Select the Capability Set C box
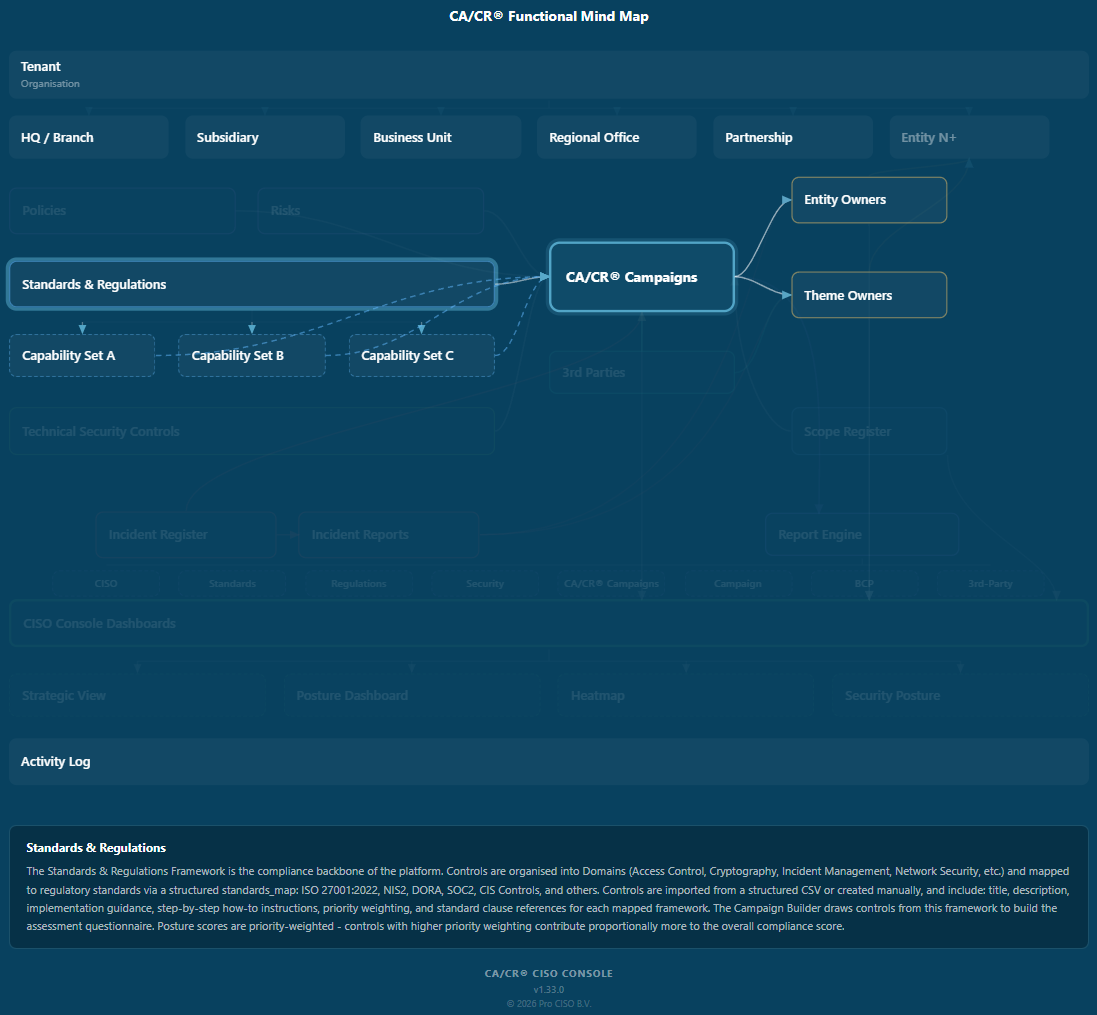The height and width of the screenshot is (1015, 1097). [422, 355]
